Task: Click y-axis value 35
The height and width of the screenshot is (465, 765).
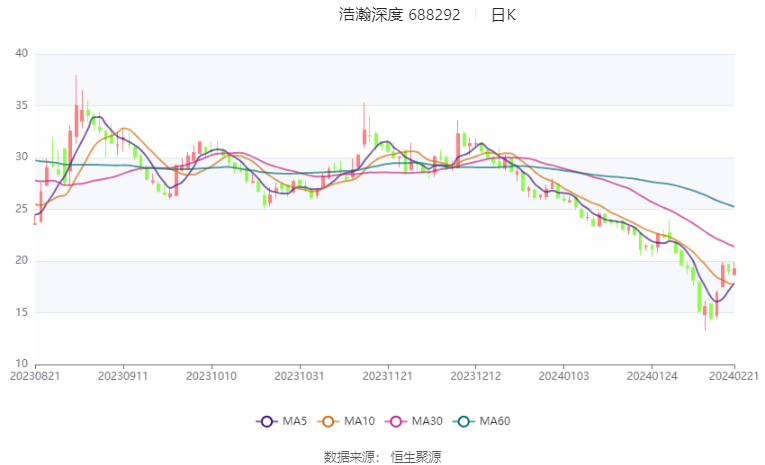Action: (x=21, y=105)
